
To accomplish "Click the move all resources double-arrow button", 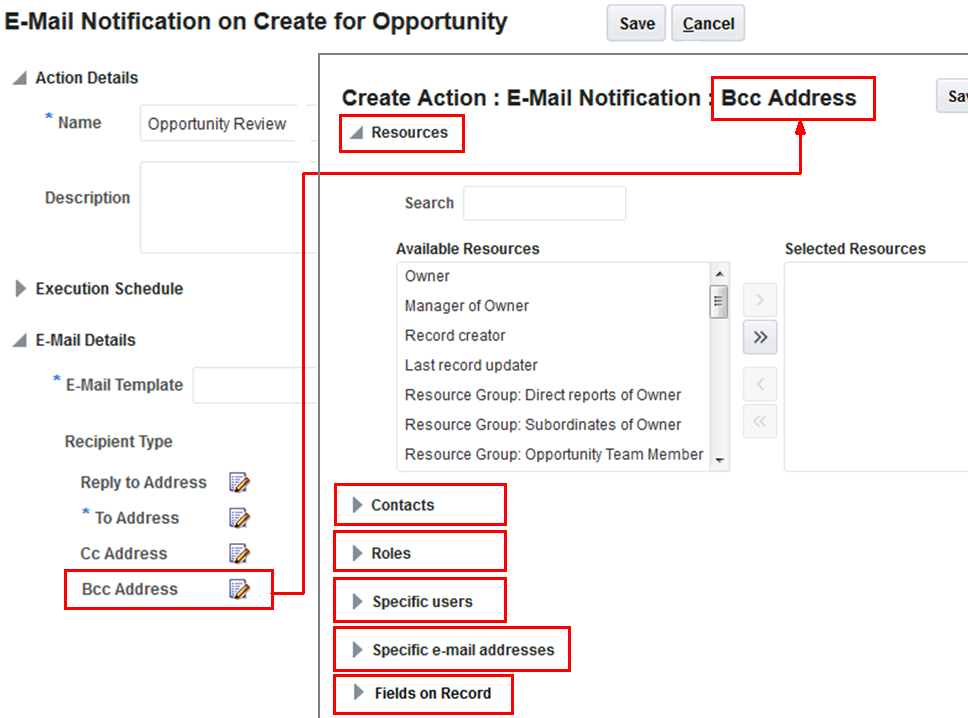I will (760, 337).
